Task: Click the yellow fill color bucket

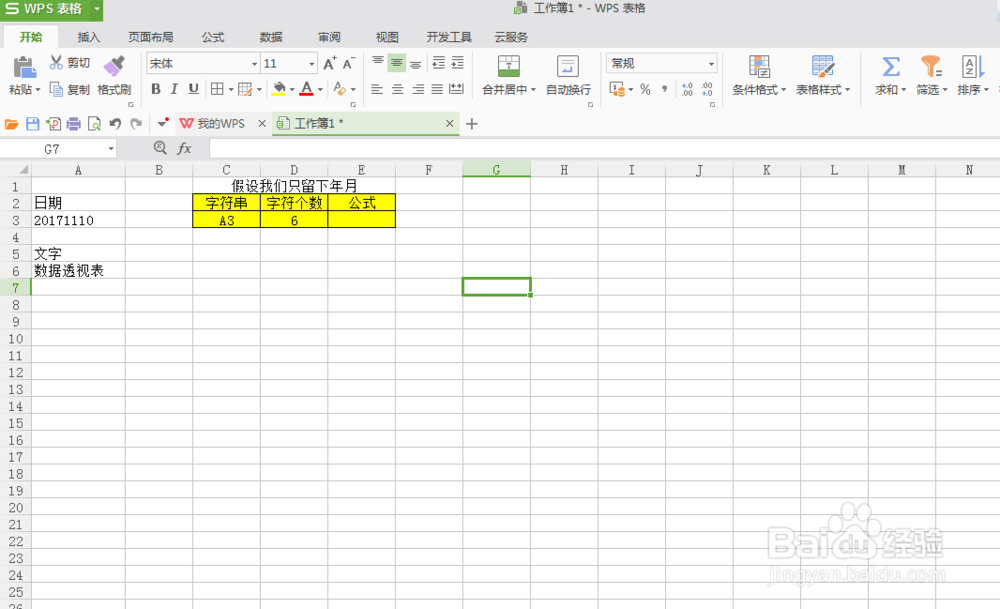Action: pyautogui.click(x=279, y=89)
